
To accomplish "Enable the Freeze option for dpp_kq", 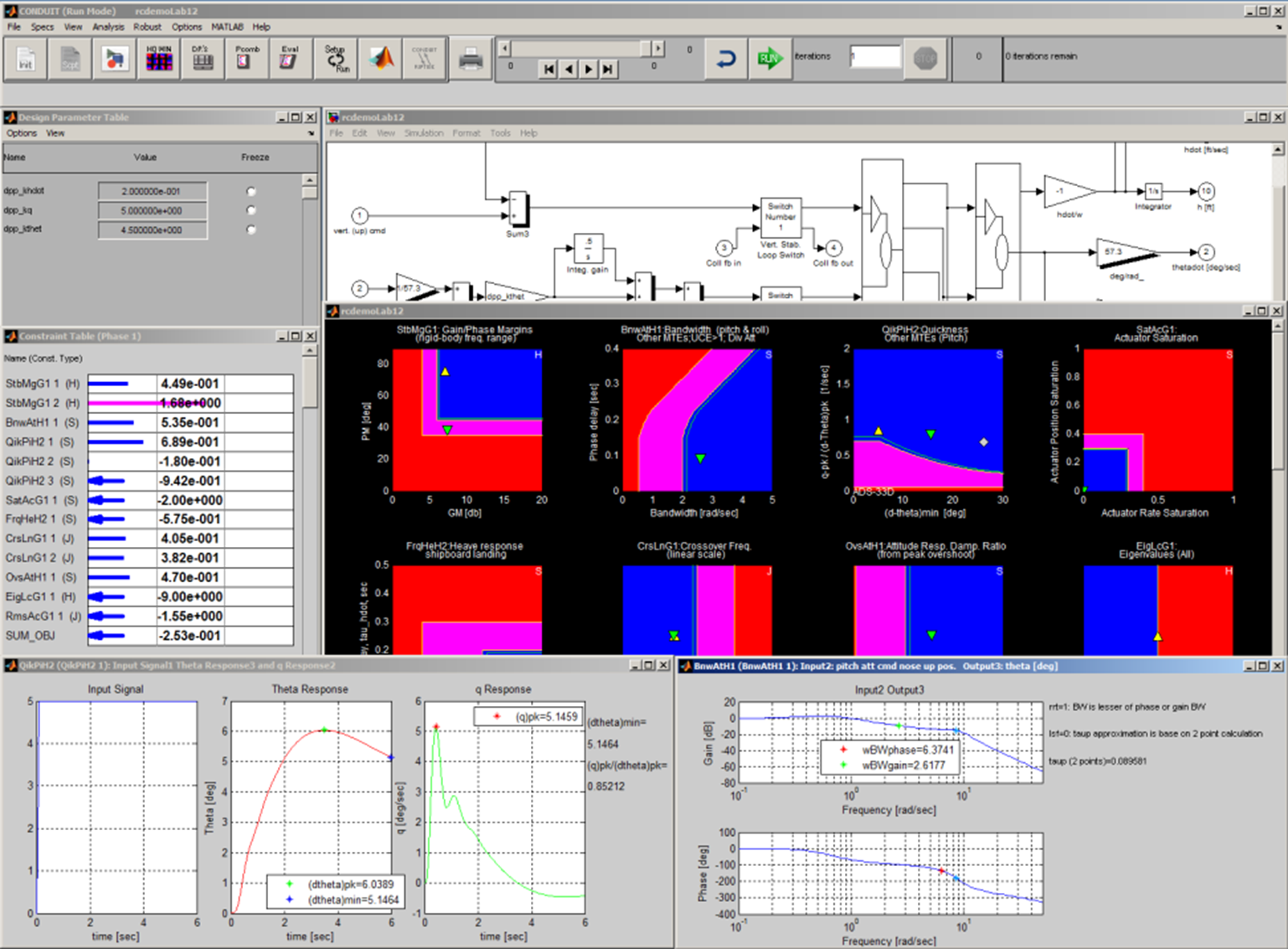I will pos(251,210).
